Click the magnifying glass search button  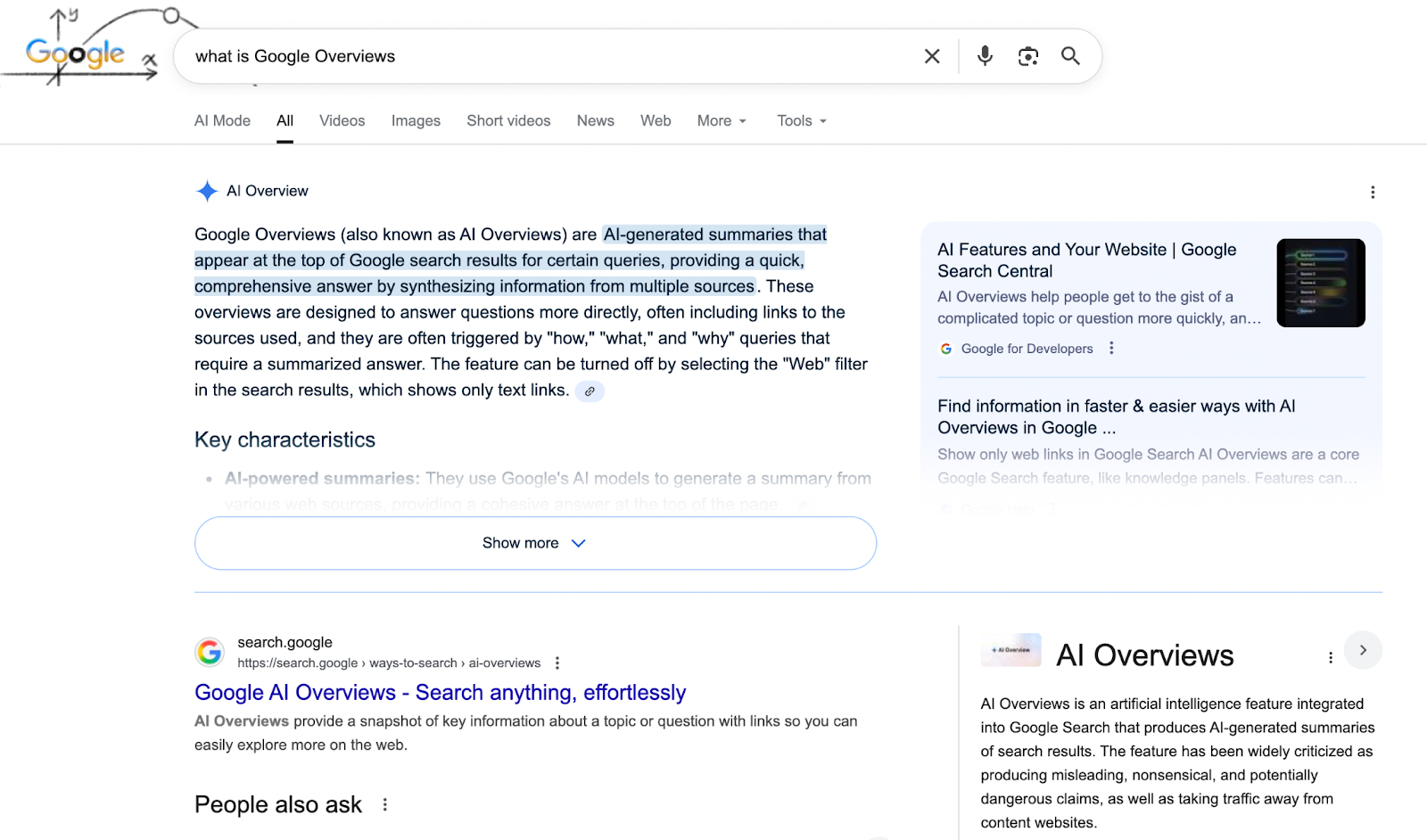click(1070, 56)
